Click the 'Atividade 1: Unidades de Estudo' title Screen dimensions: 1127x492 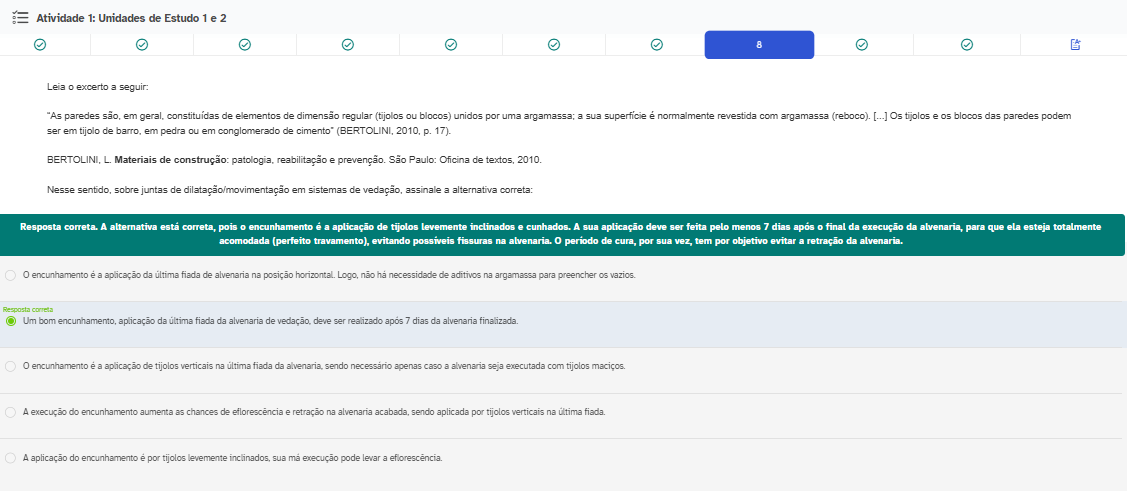click(131, 18)
